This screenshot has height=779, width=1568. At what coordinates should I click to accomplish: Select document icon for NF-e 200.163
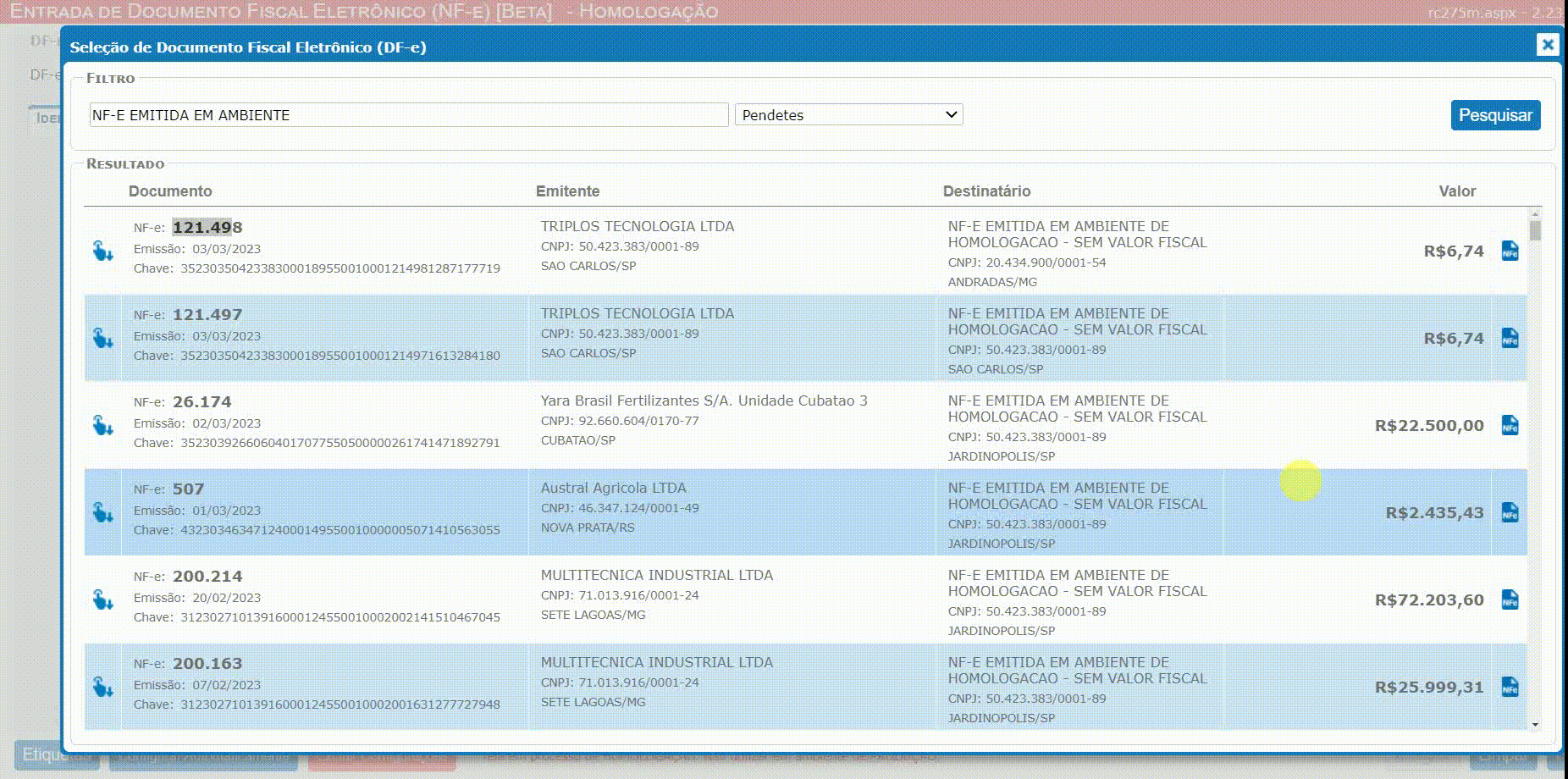click(x=102, y=688)
